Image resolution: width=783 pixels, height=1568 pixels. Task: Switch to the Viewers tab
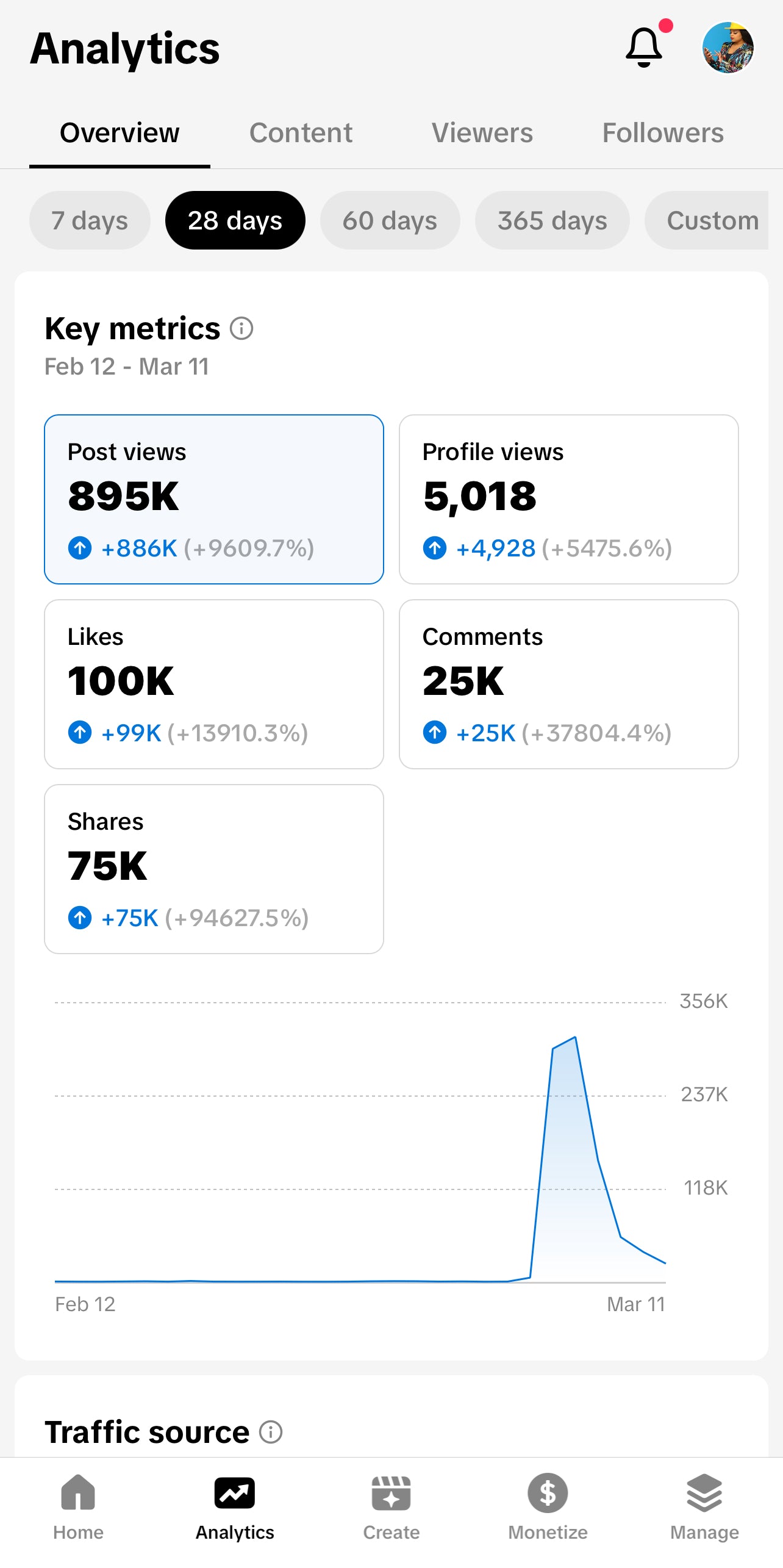coord(482,133)
